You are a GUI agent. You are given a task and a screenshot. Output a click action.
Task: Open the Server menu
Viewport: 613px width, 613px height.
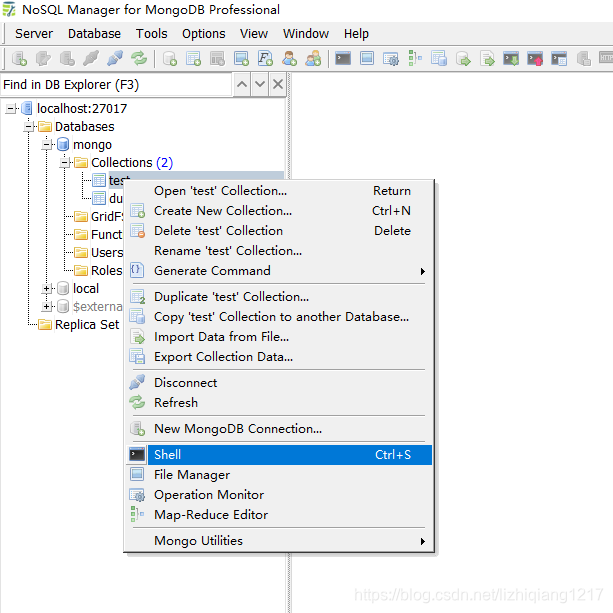coord(34,34)
